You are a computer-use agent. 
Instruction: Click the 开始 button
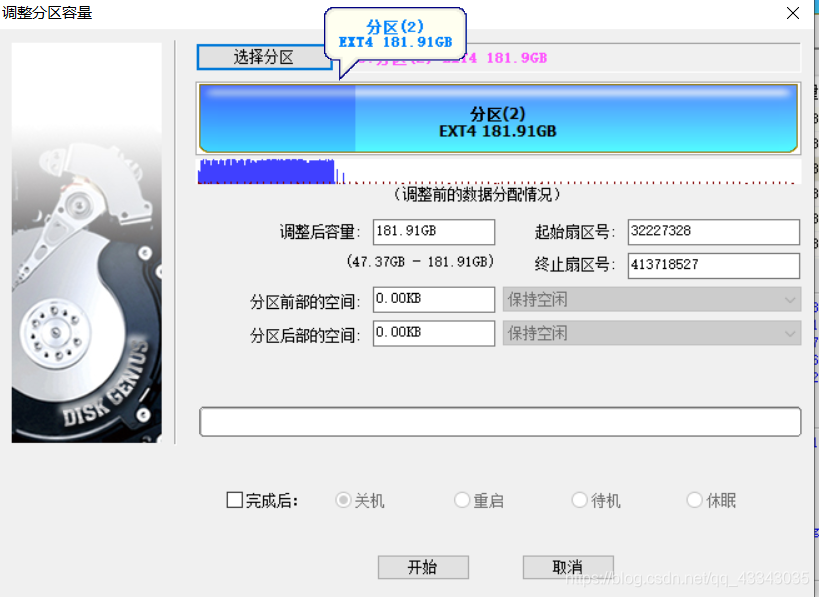423,567
